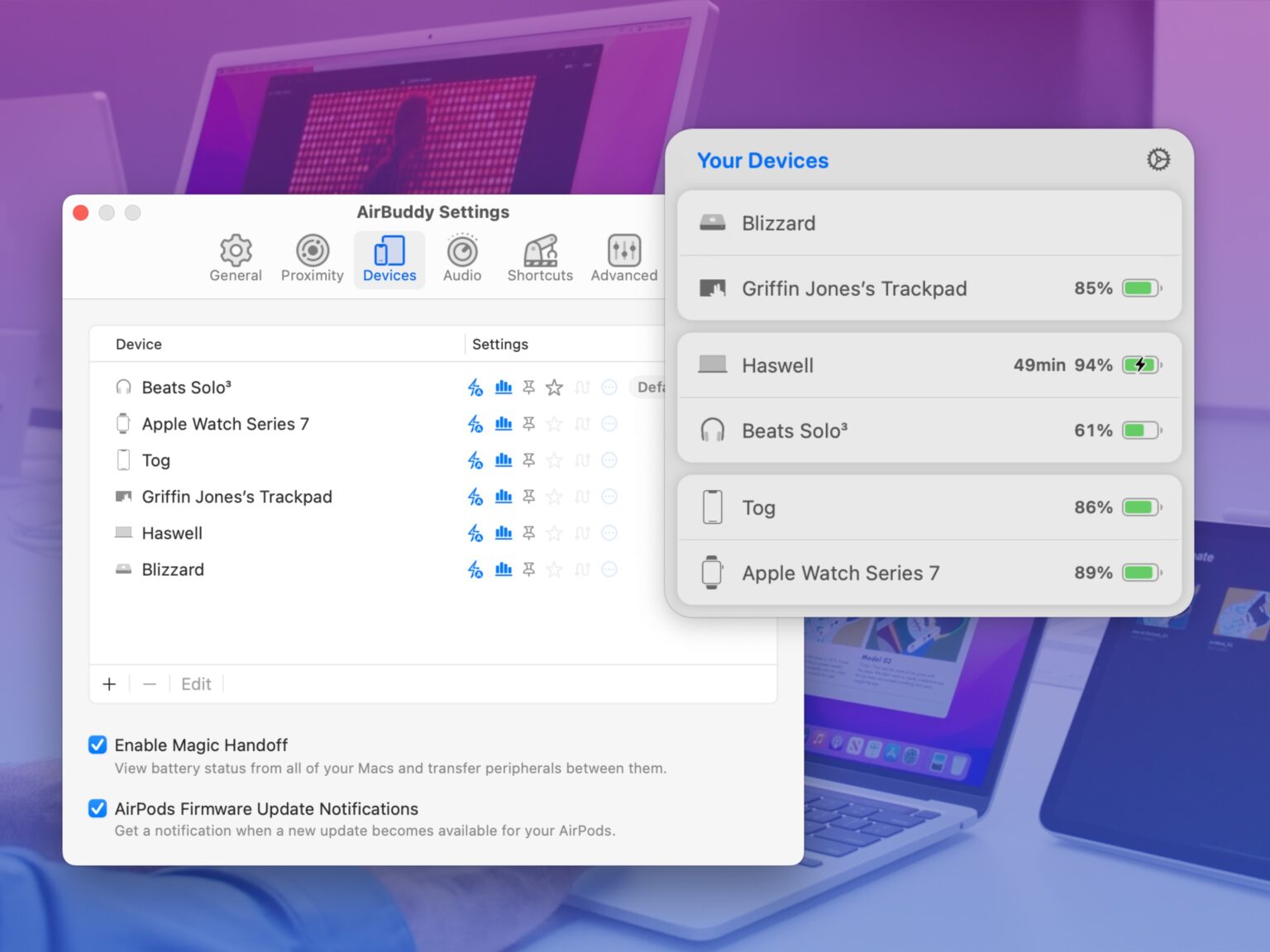This screenshot has height=952, width=1270.
Task: Click battery stats icon for Beats Solo³
Action: [x=503, y=388]
